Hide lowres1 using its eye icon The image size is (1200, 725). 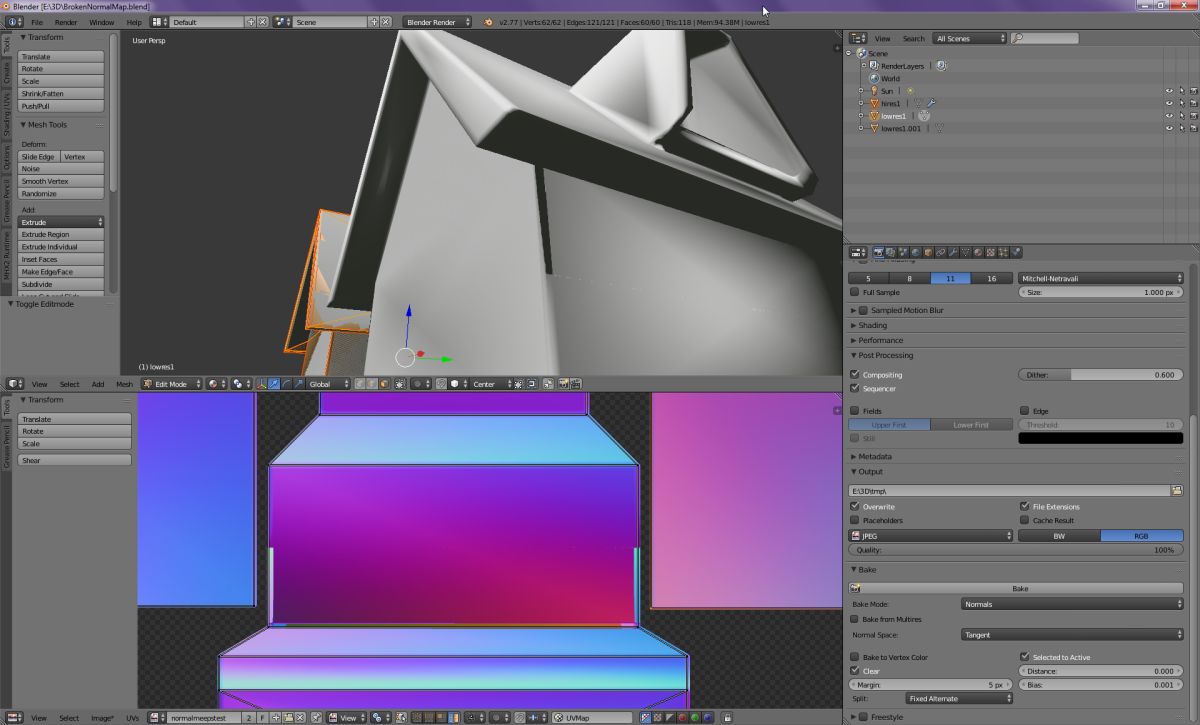pyautogui.click(x=1168, y=116)
